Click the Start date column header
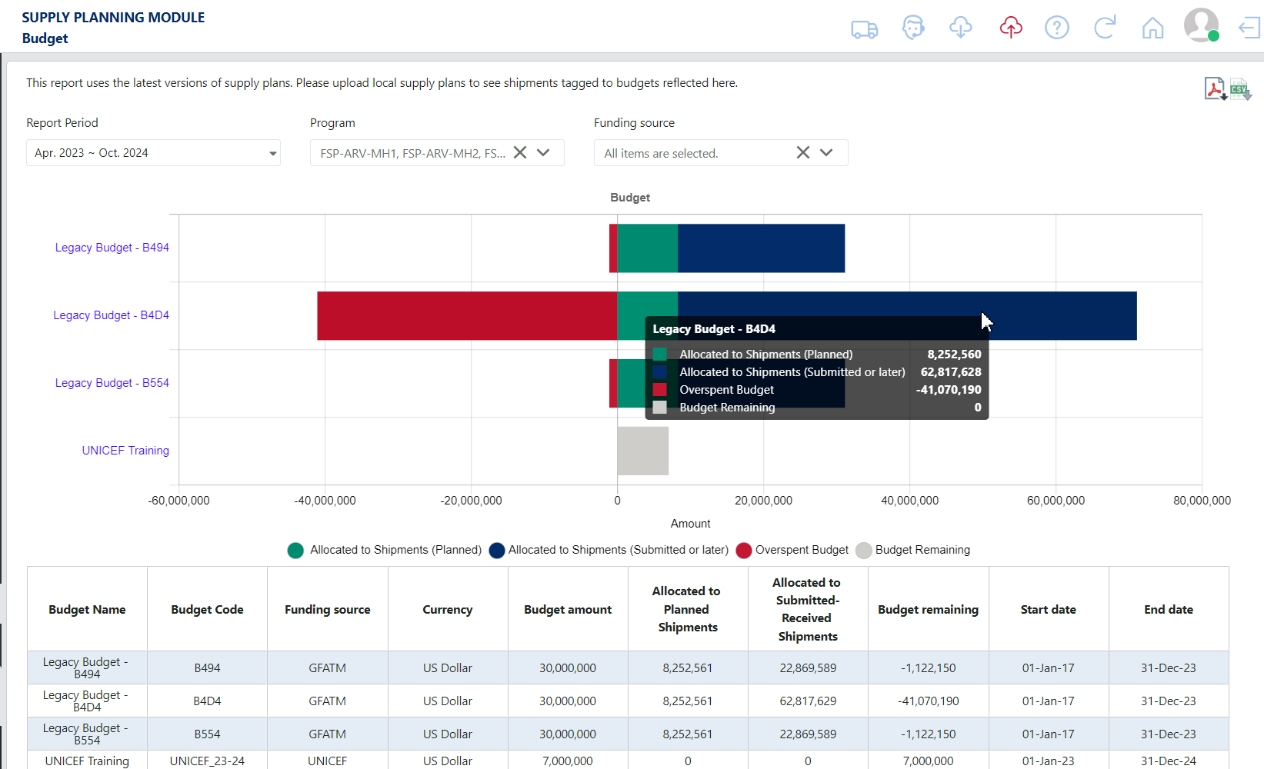This screenshot has height=769, width=1264. click(x=1048, y=610)
